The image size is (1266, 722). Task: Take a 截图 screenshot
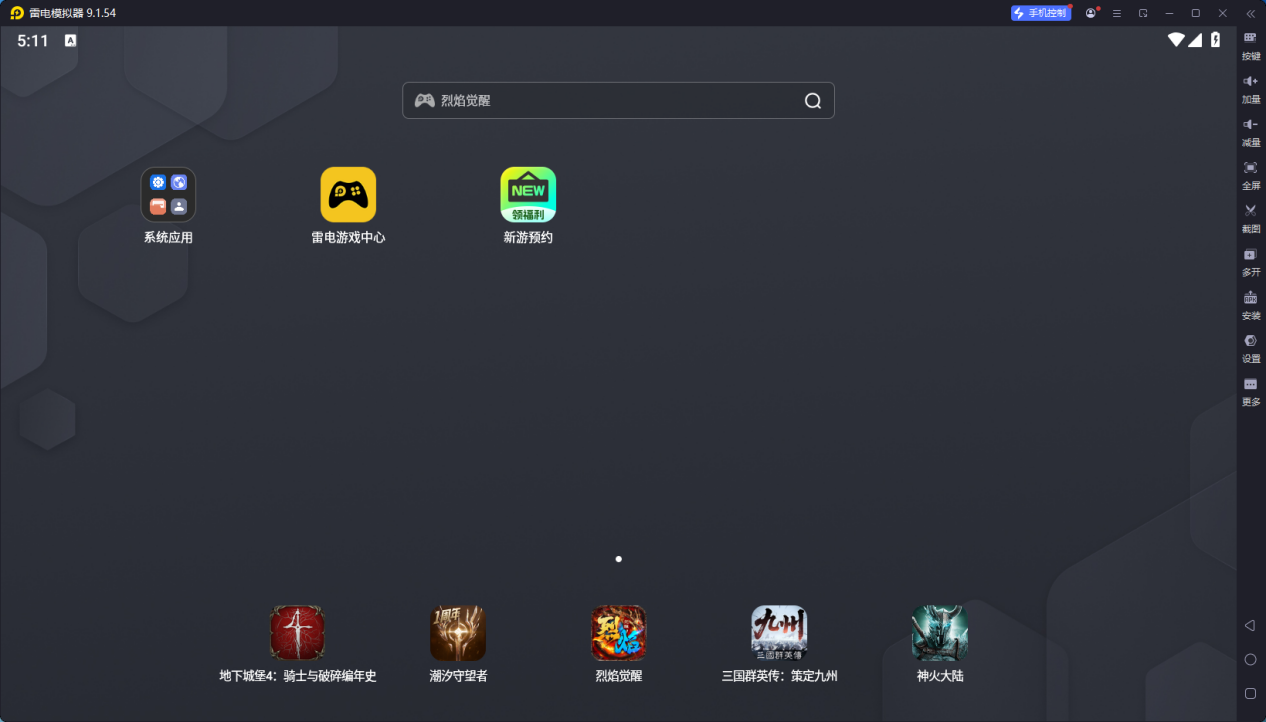[1250, 218]
